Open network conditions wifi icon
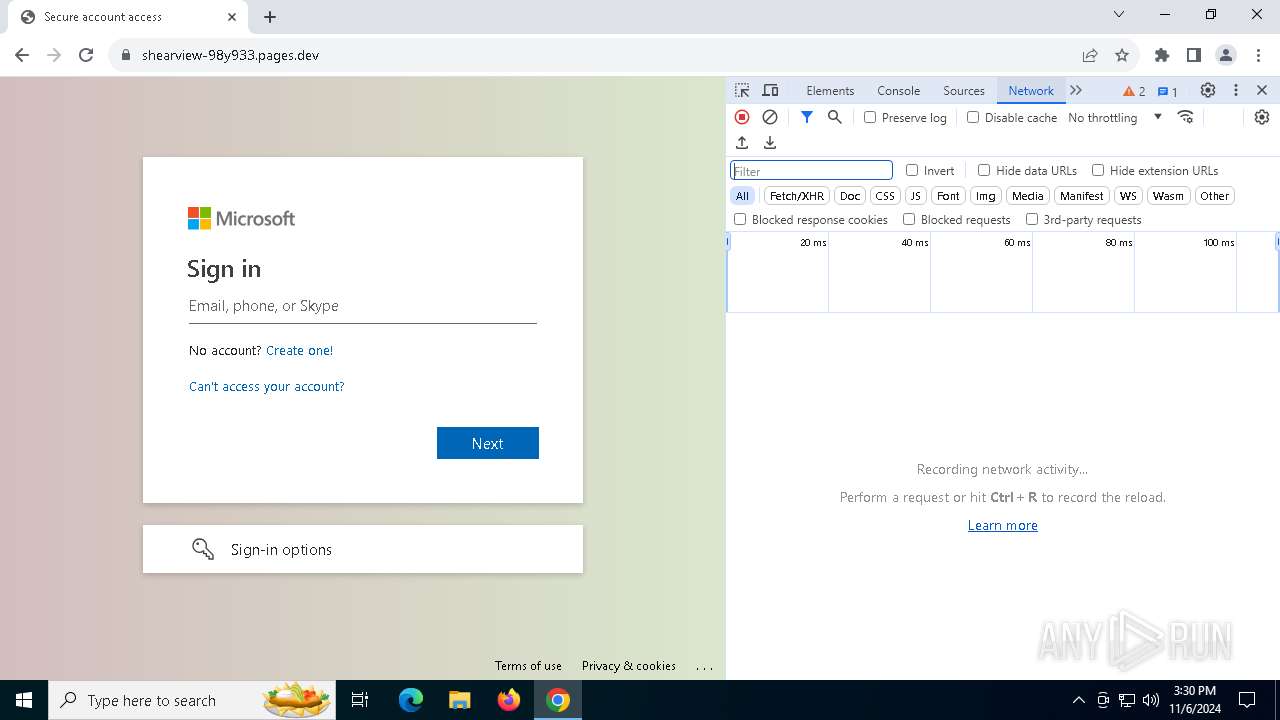The image size is (1280, 720). (x=1186, y=117)
